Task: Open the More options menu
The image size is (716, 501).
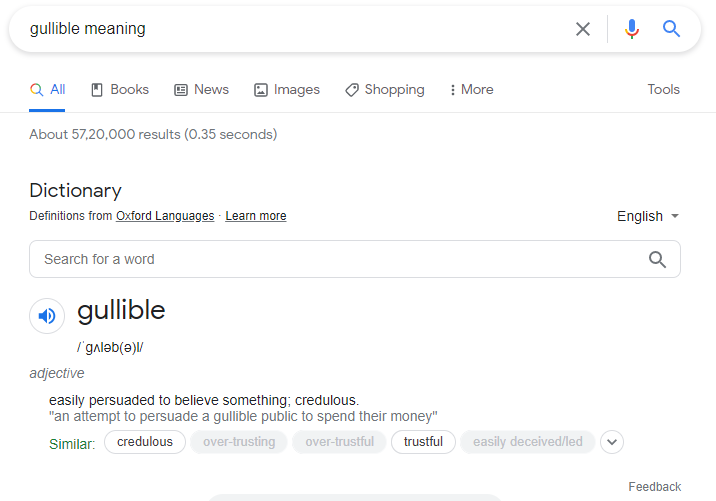Action: coord(471,89)
